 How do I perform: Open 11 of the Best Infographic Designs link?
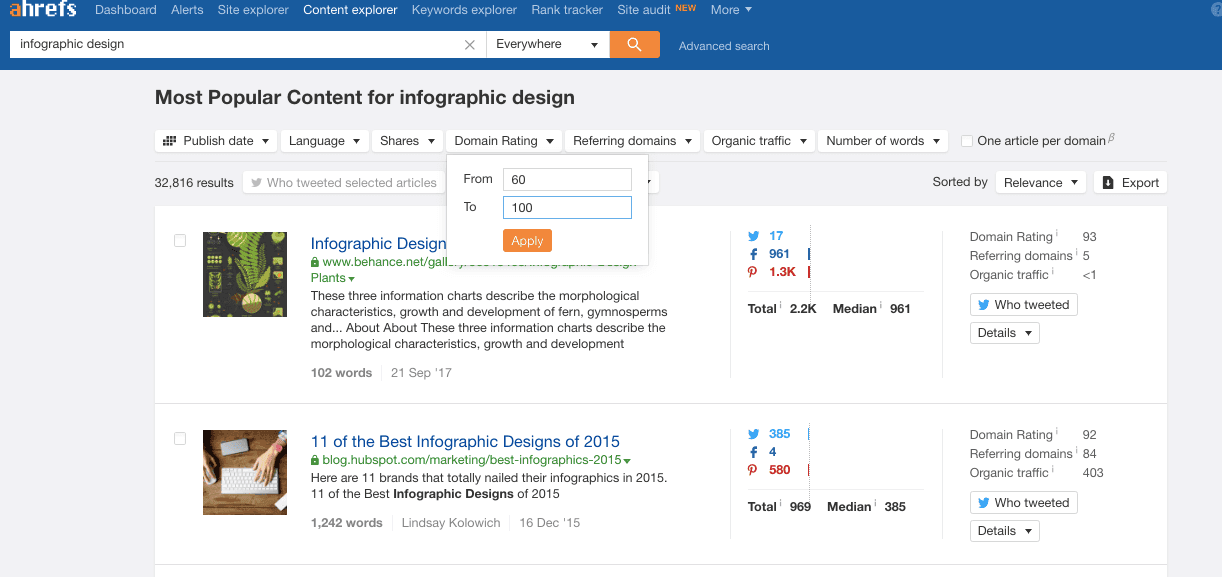tap(465, 442)
